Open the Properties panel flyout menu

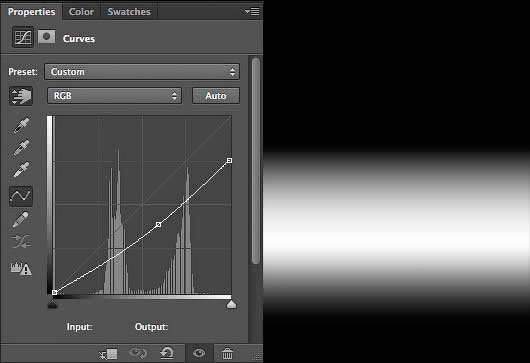pos(252,11)
